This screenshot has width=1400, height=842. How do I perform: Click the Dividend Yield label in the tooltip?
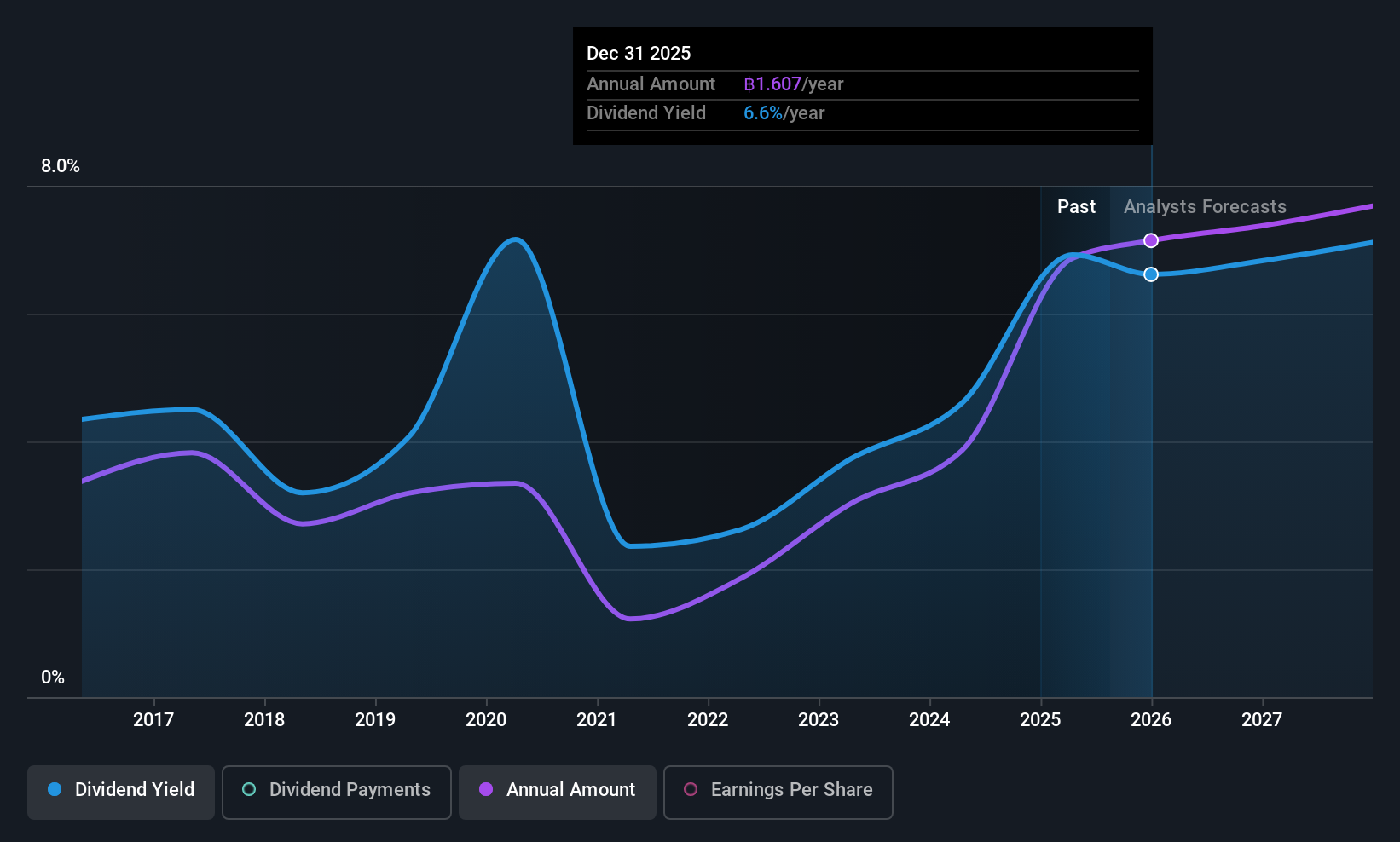[x=645, y=112]
